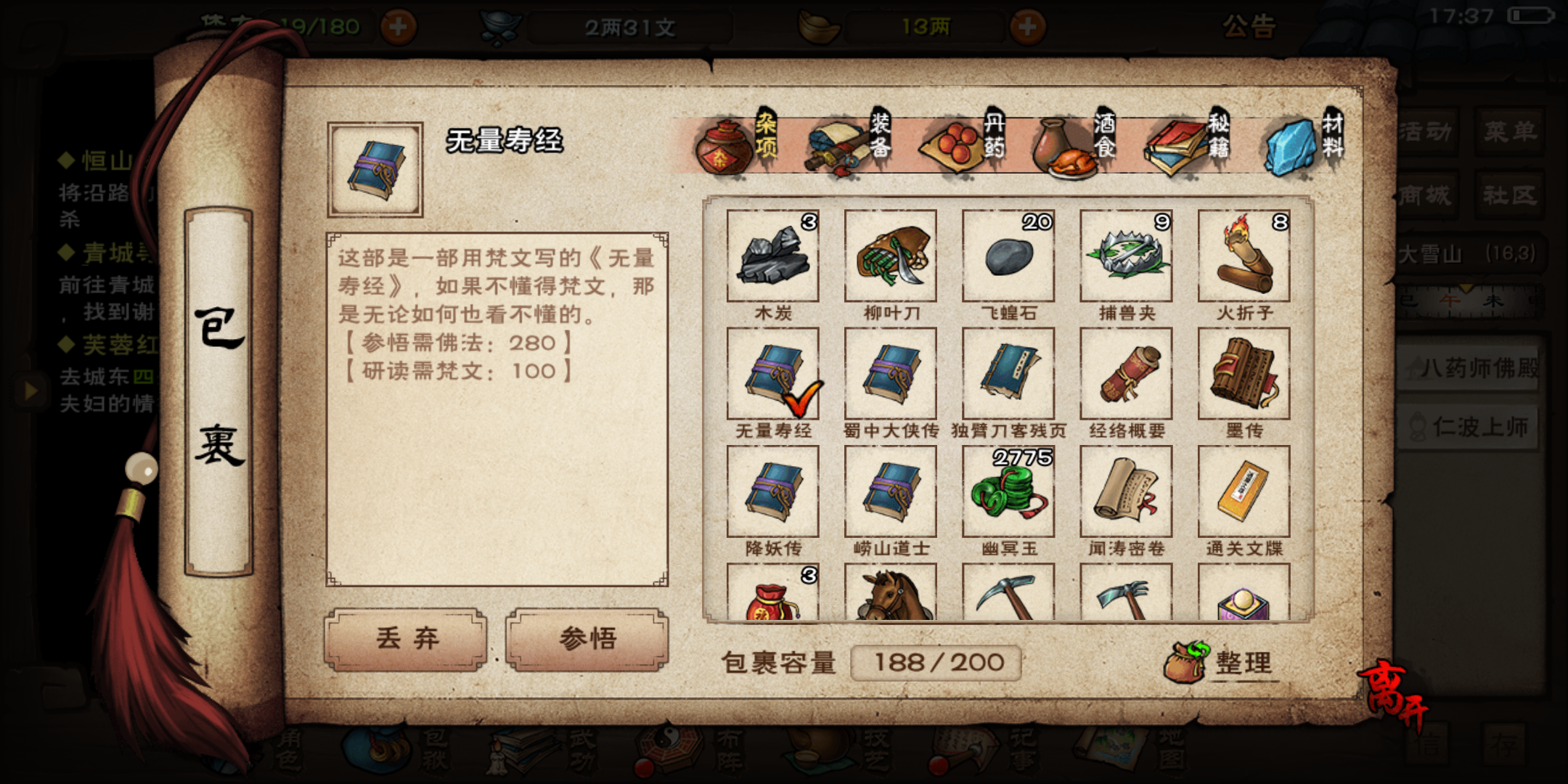Select the 木炭 charcoal item
Viewport: 1568px width, 784px height.
coord(773,256)
